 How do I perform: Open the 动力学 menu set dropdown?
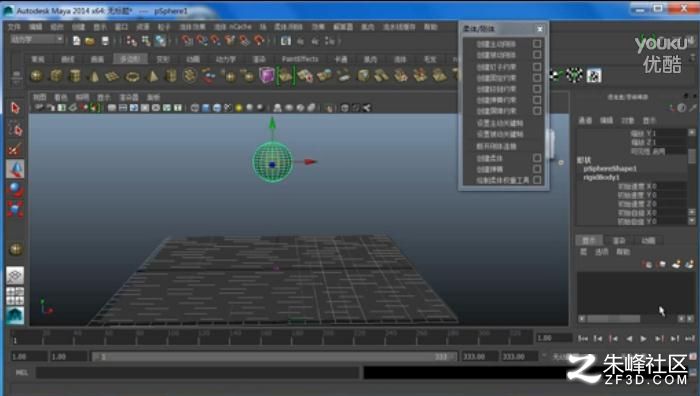pos(37,40)
